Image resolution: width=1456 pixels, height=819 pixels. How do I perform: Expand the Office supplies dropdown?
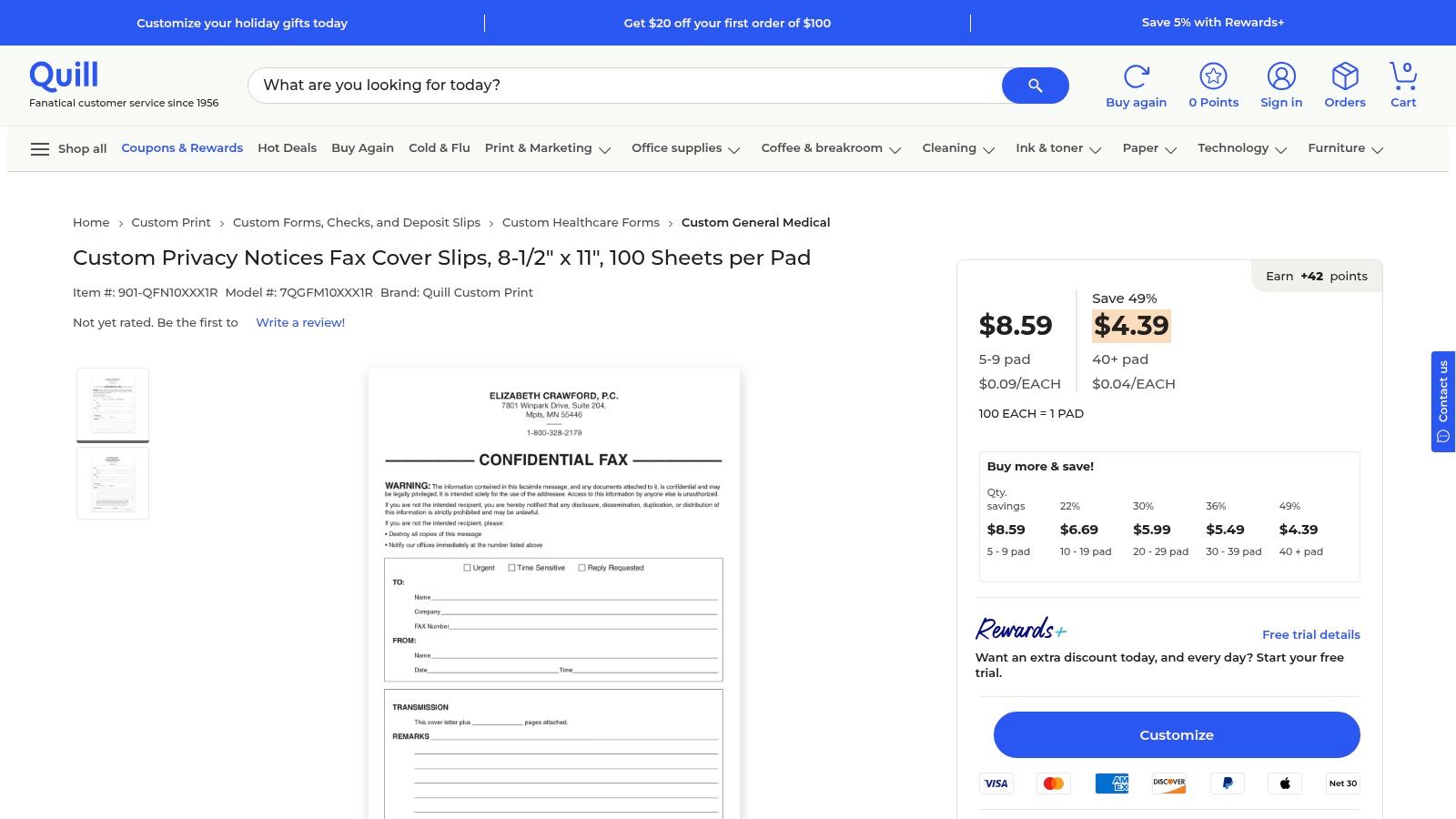pos(685,148)
